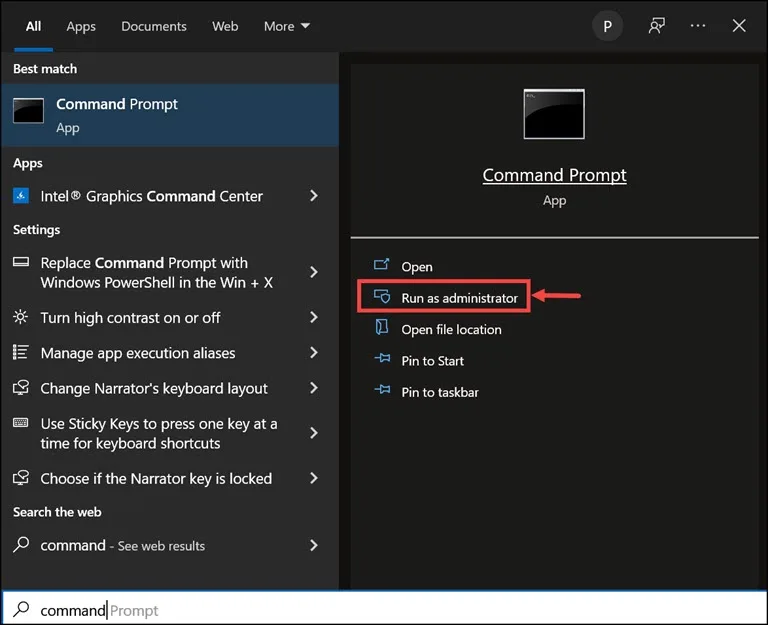Click the Narrator icon beside key is locked
Viewport: 768px width, 625px height.
21,478
